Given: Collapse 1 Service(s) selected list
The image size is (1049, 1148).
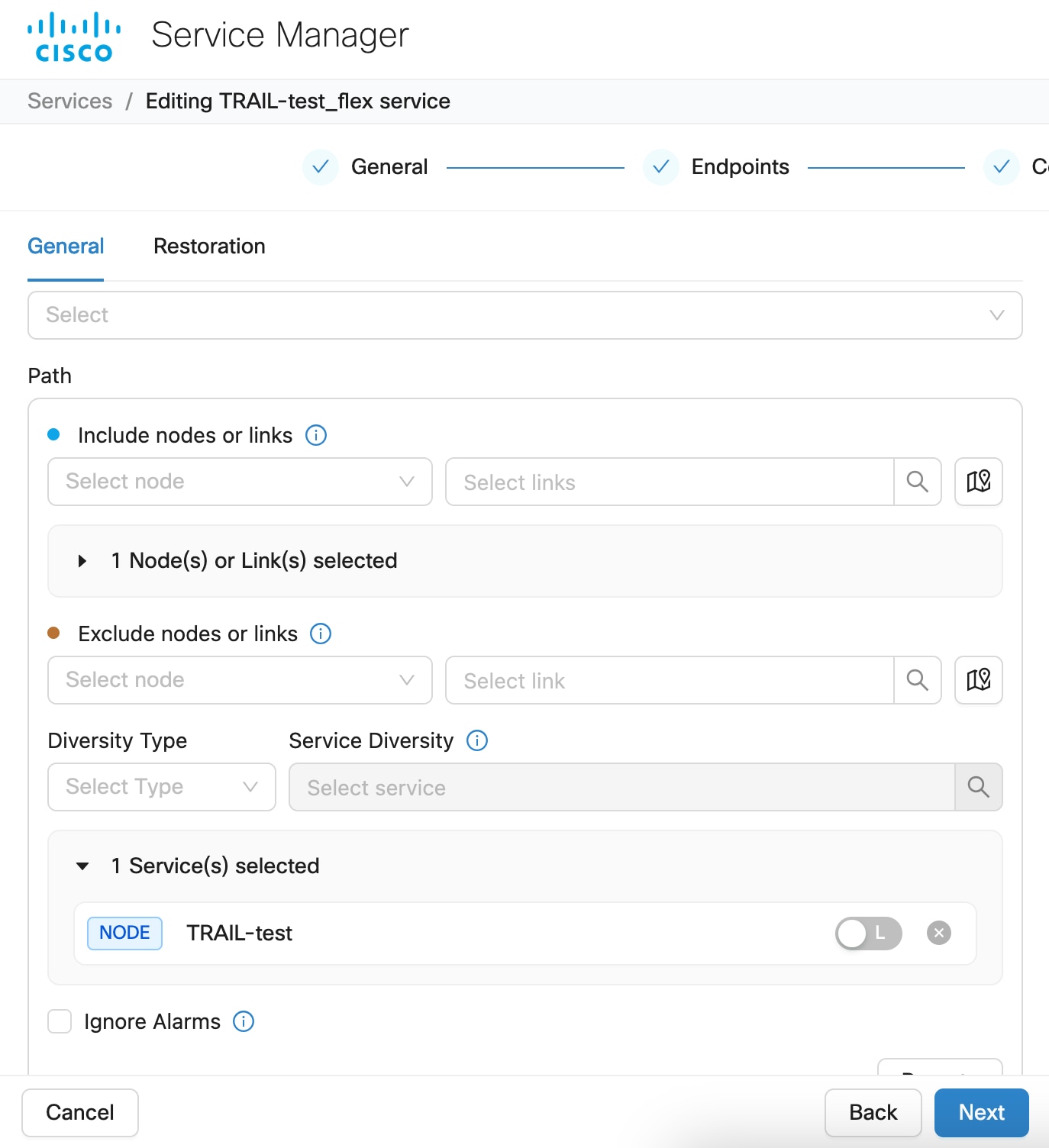Looking at the screenshot, I should [x=82, y=866].
